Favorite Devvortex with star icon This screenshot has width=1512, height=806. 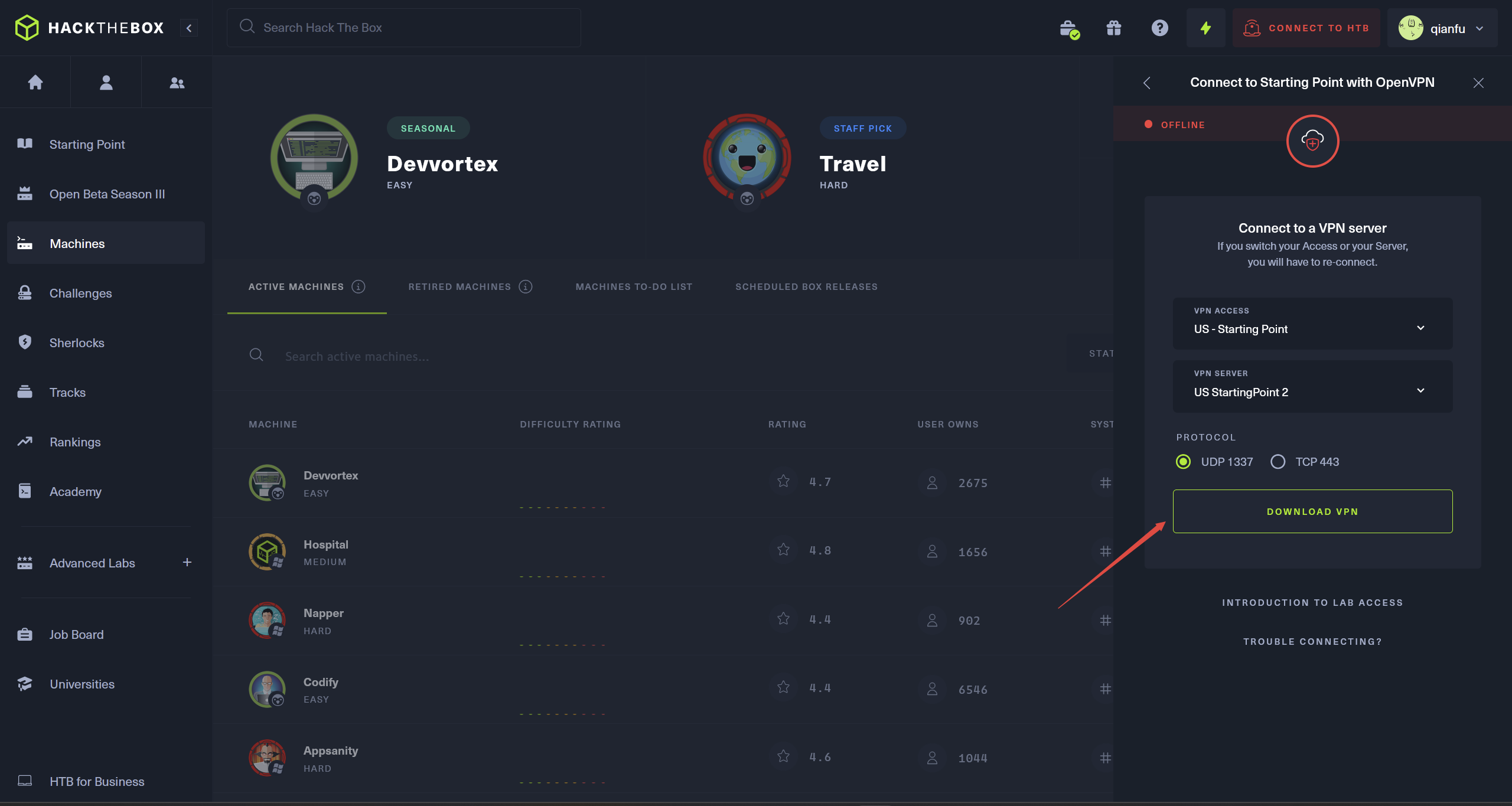[x=783, y=481]
